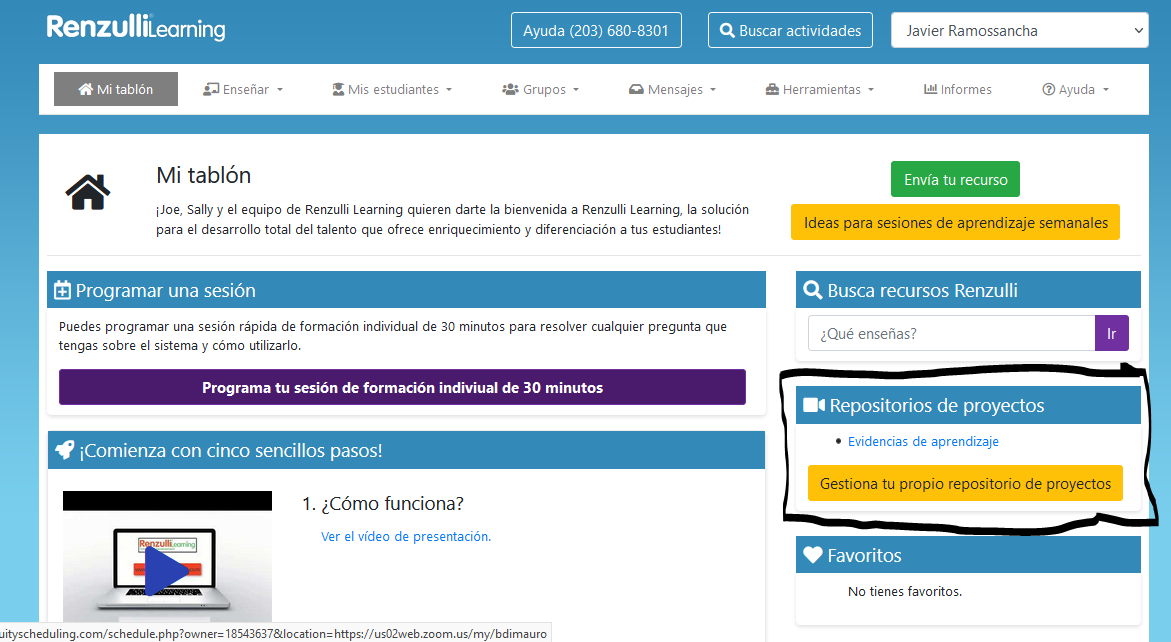Click the 'No tienes favoritos.' text
The height and width of the screenshot is (642, 1171).
click(x=905, y=591)
